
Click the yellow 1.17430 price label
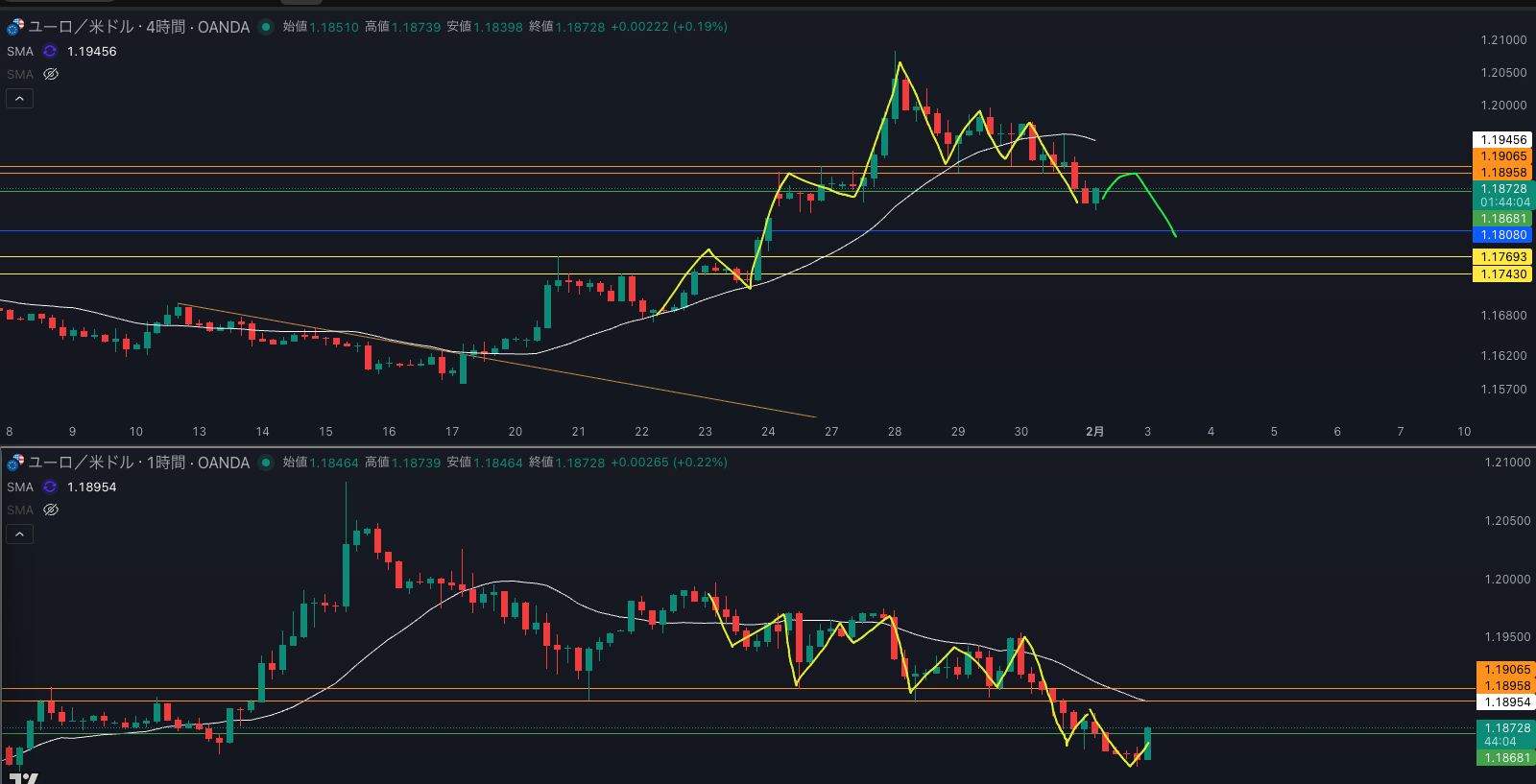(x=1502, y=274)
